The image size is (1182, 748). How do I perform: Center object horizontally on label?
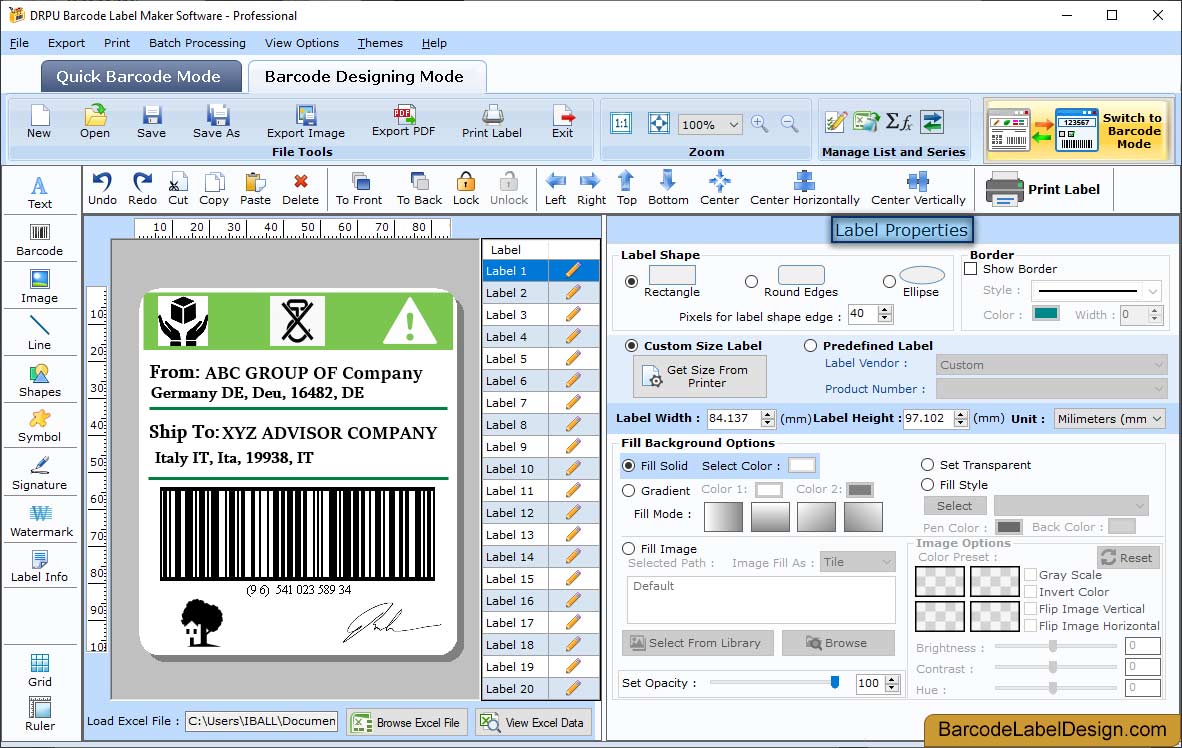[x=804, y=189]
